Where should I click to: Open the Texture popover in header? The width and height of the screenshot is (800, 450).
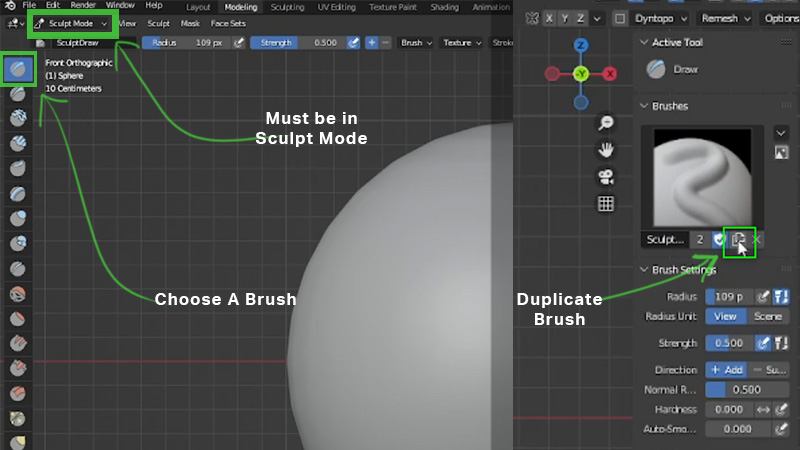tap(462, 43)
